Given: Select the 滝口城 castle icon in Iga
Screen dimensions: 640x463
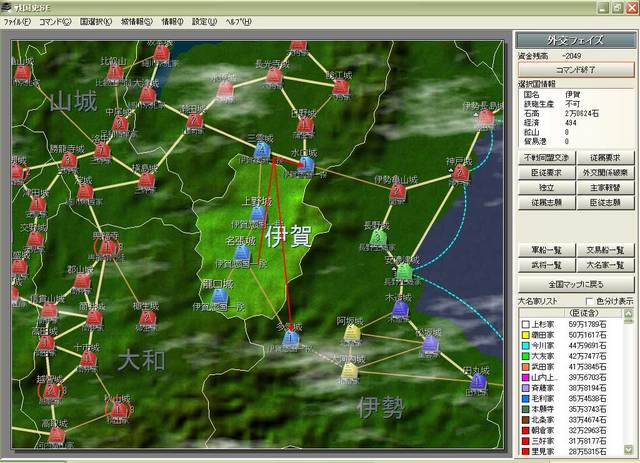Looking at the screenshot, I should pos(219,296).
